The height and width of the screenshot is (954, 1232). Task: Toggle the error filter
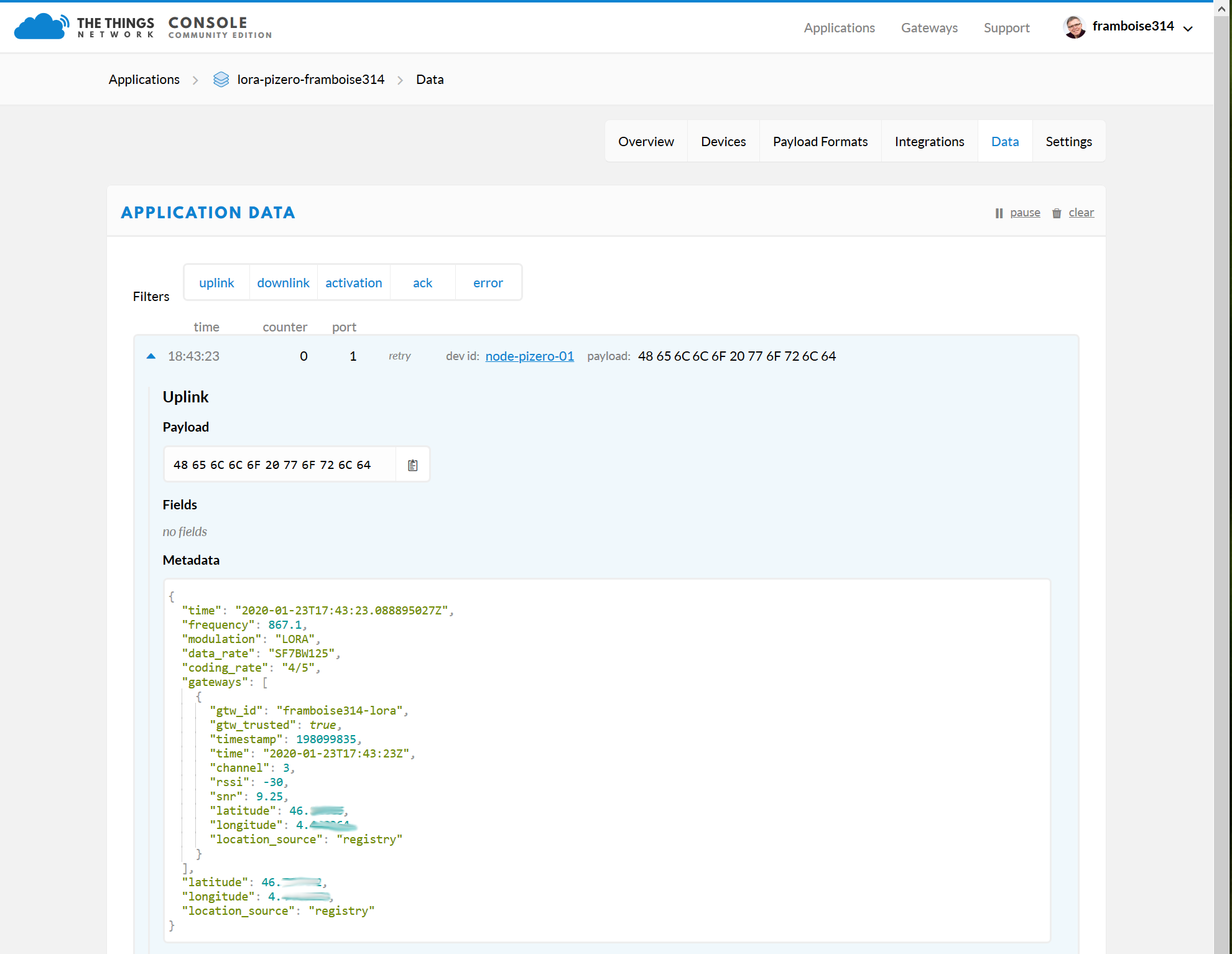pos(488,283)
